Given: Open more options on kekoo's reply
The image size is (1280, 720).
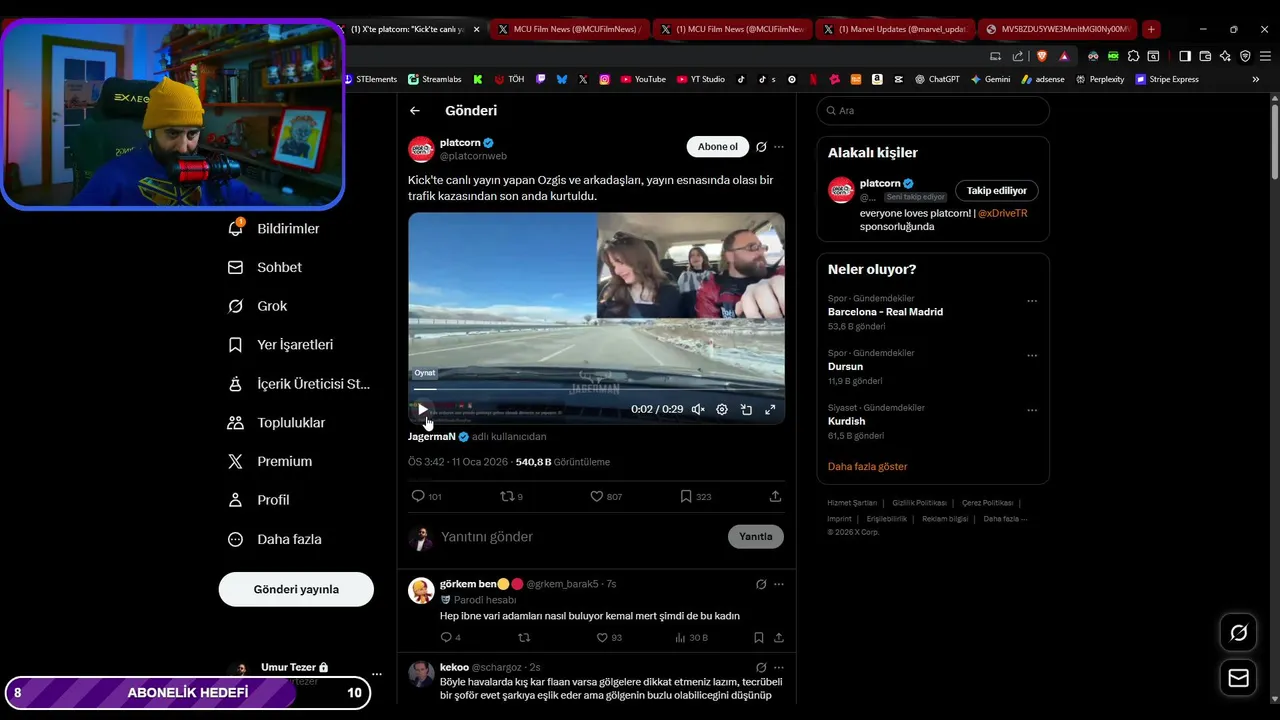Looking at the screenshot, I should click(779, 667).
